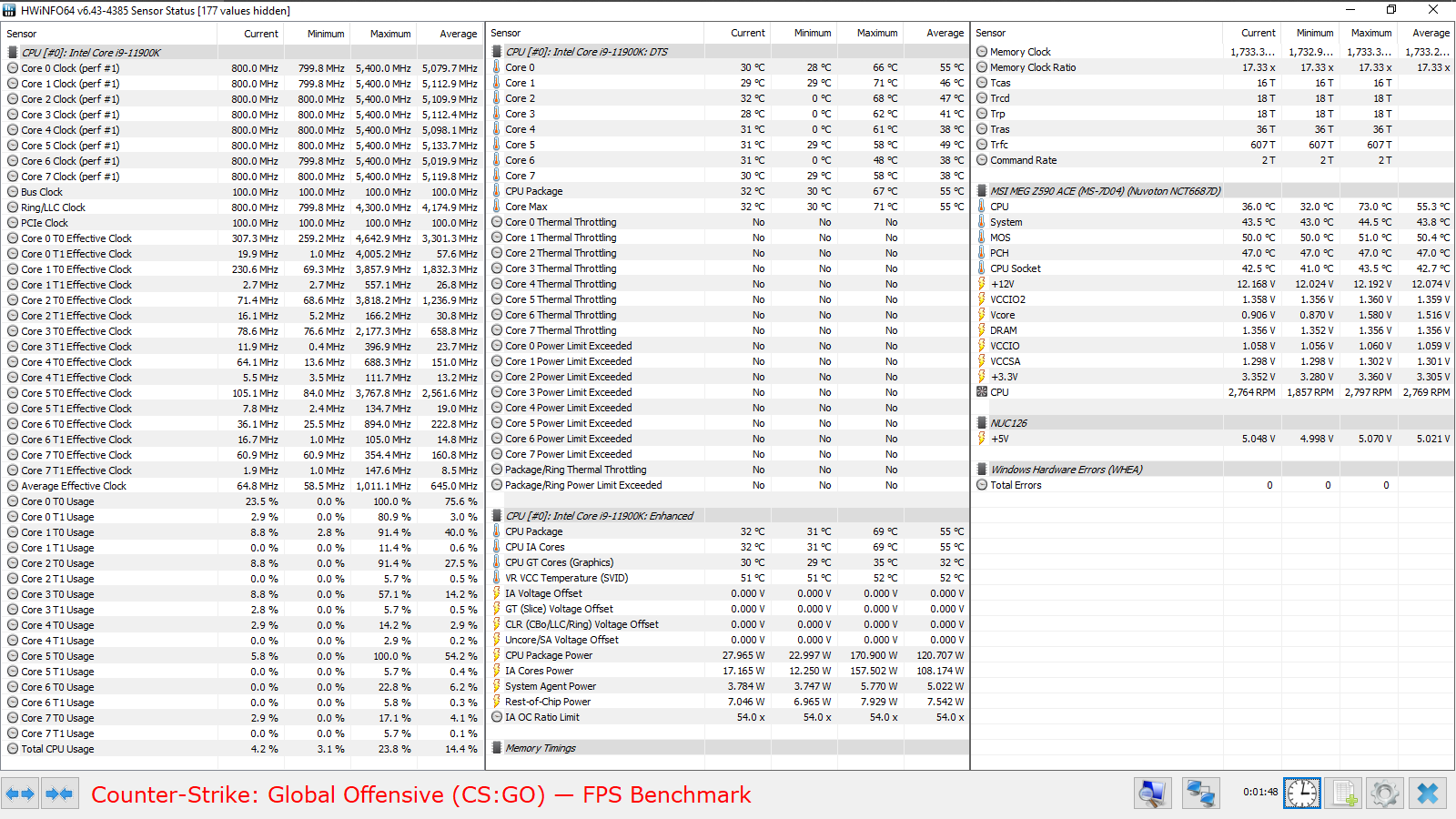The width and height of the screenshot is (1456, 819).
Task: Select Core 0 T0 Effective Clock row
Action: (243, 238)
